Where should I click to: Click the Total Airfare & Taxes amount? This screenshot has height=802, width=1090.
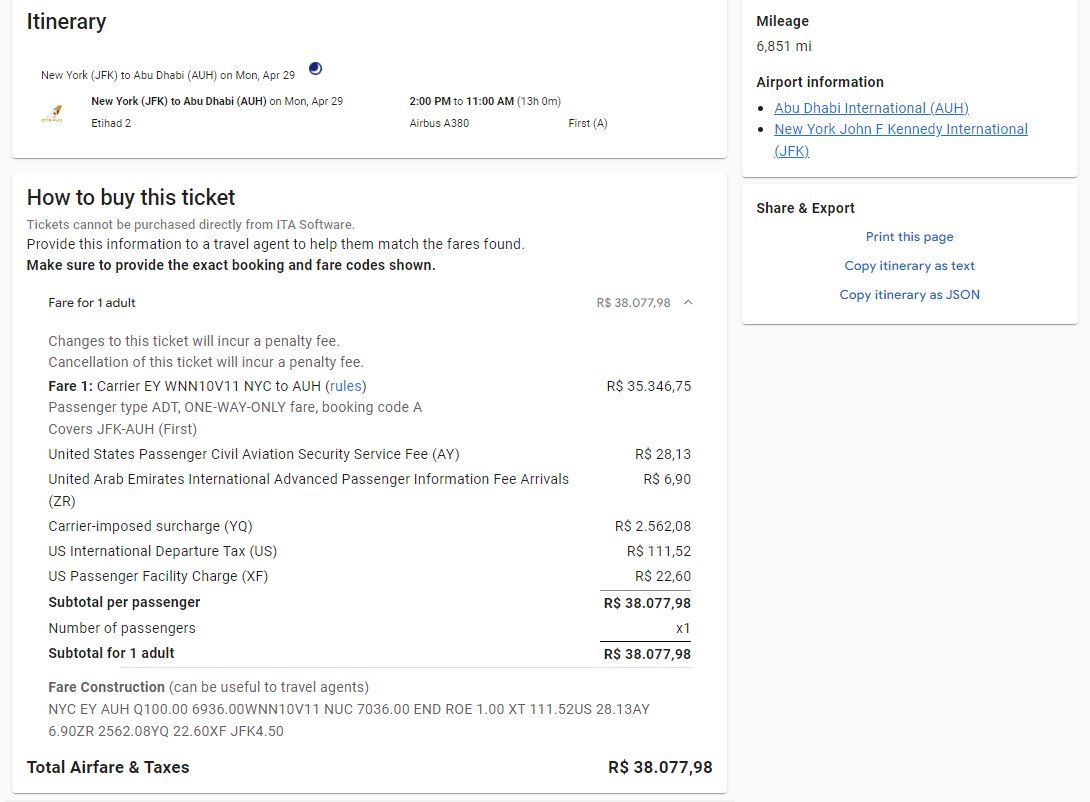click(660, 767)
